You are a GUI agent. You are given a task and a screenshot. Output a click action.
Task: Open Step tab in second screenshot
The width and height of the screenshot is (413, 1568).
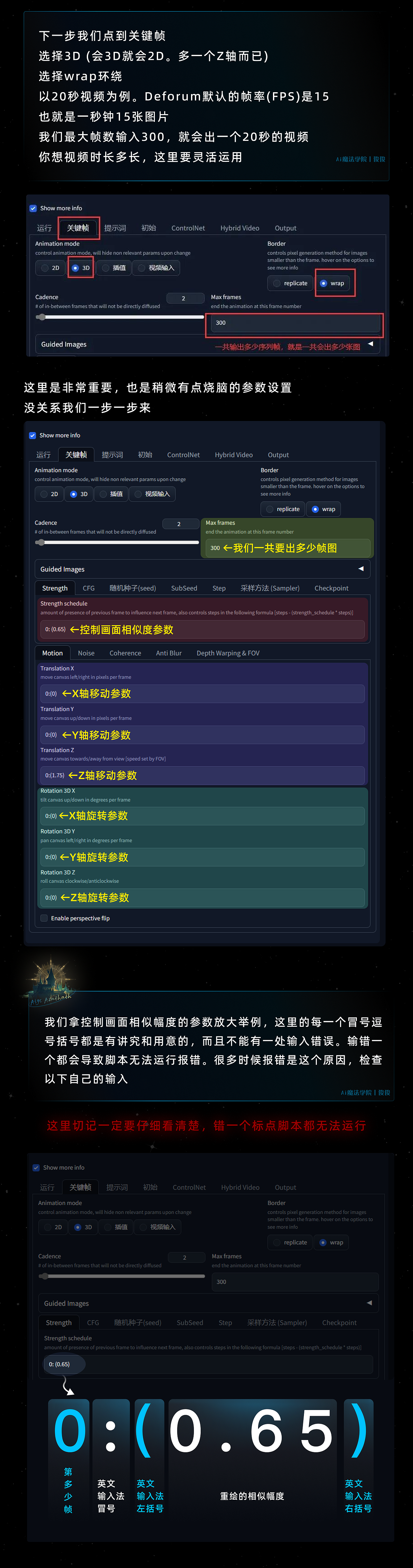point(219,588)
